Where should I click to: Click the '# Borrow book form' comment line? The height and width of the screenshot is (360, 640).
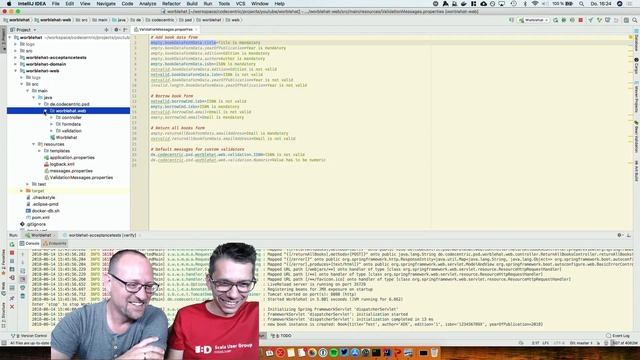172,96
